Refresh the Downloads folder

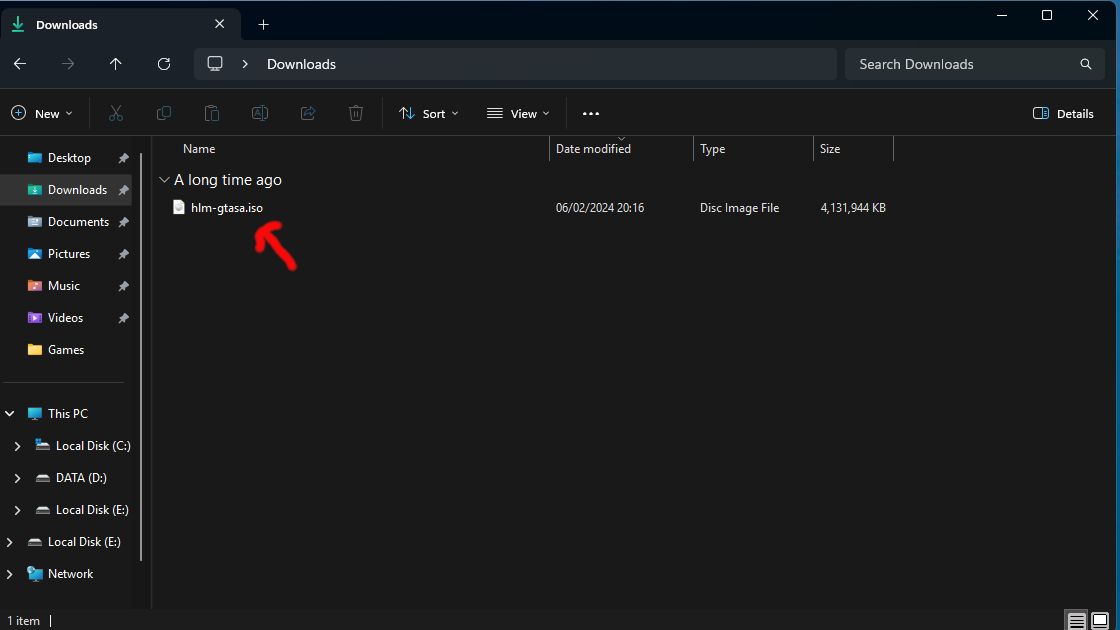(x=164, y=64)
